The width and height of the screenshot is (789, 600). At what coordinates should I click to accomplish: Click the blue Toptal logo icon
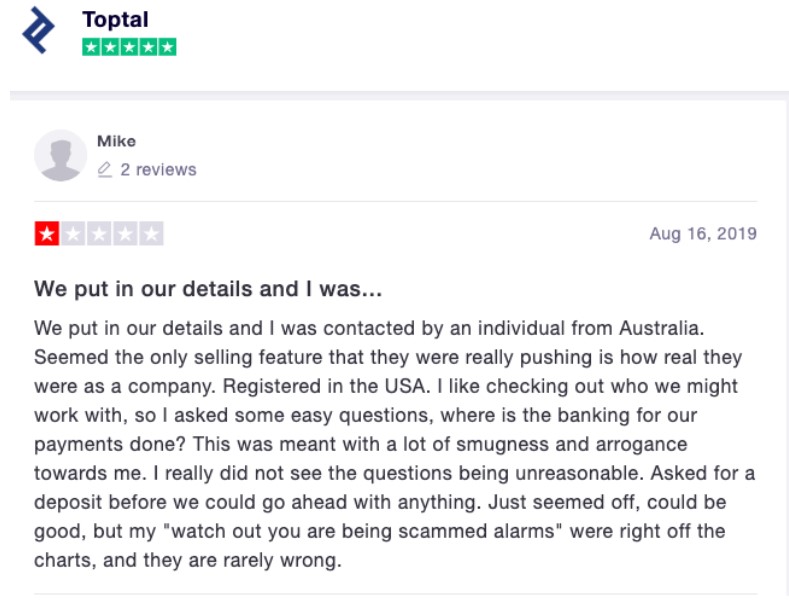(x=38, y=30)
